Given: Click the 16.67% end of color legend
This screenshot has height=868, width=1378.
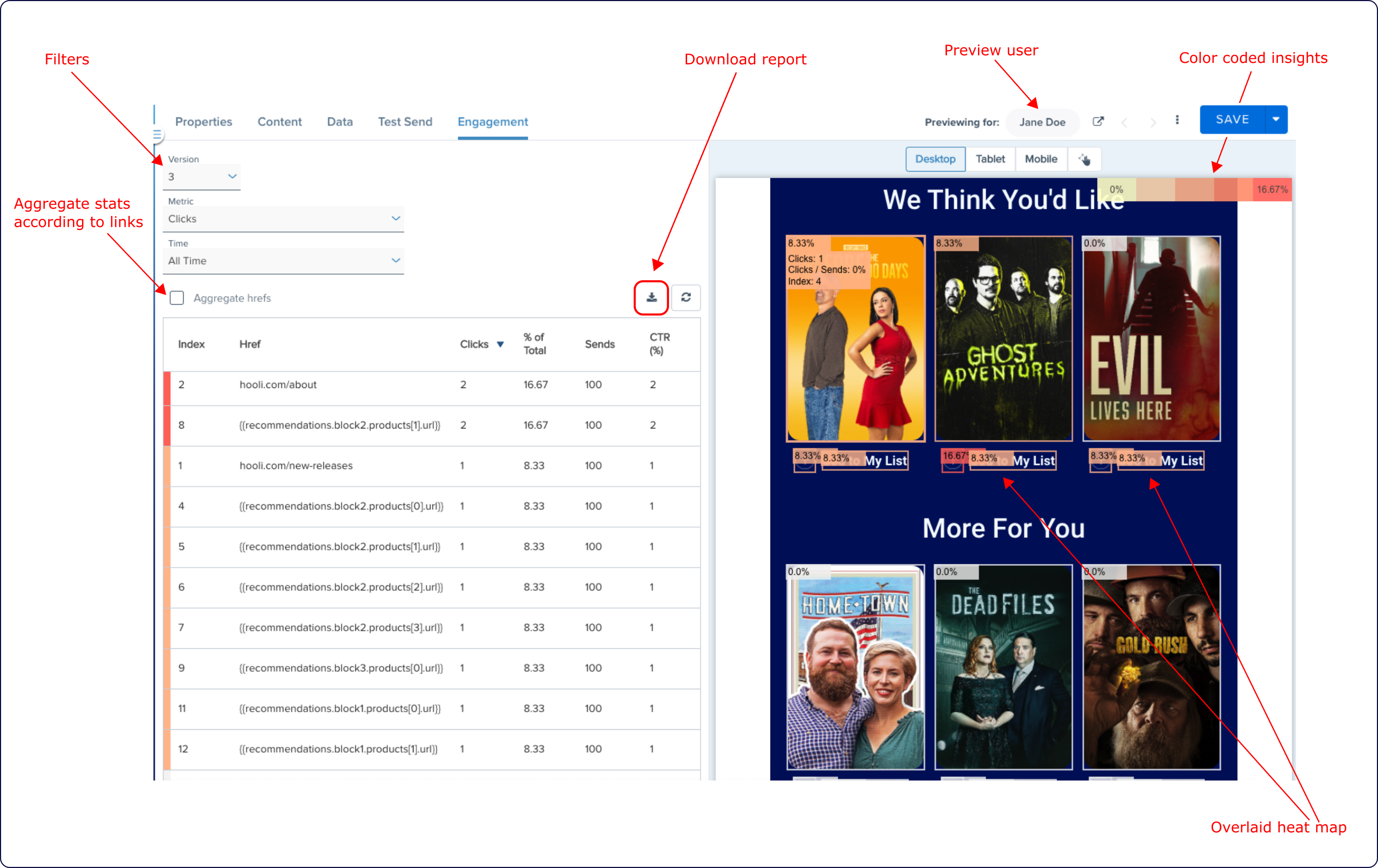Looking at the screenshot, I should (x=1272, y=189).
